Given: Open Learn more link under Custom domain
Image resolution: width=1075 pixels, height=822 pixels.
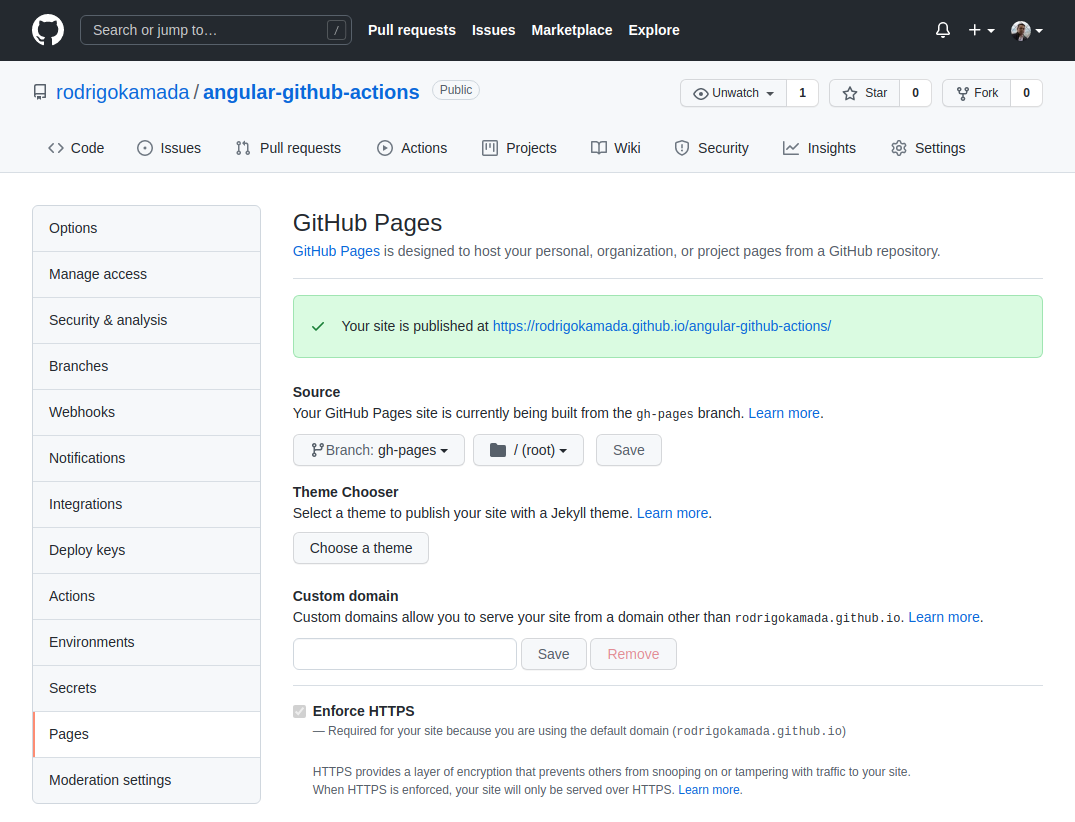Looking at the screenshot, I should [944, 617].
